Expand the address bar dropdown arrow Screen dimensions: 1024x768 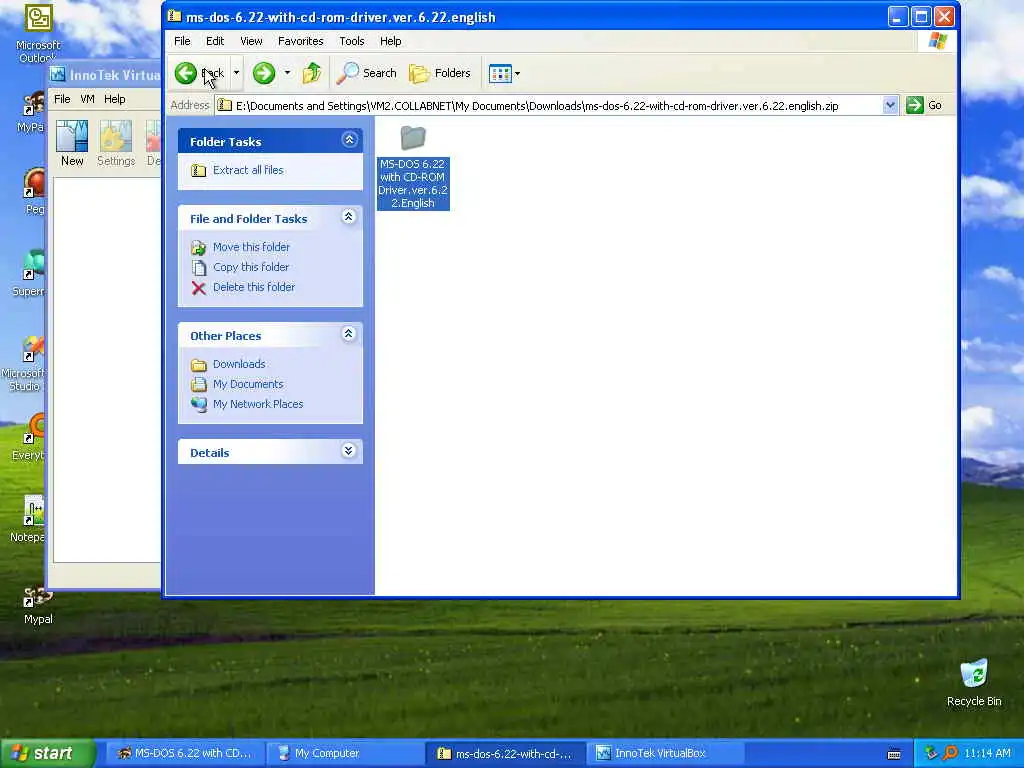coord(890,105)
